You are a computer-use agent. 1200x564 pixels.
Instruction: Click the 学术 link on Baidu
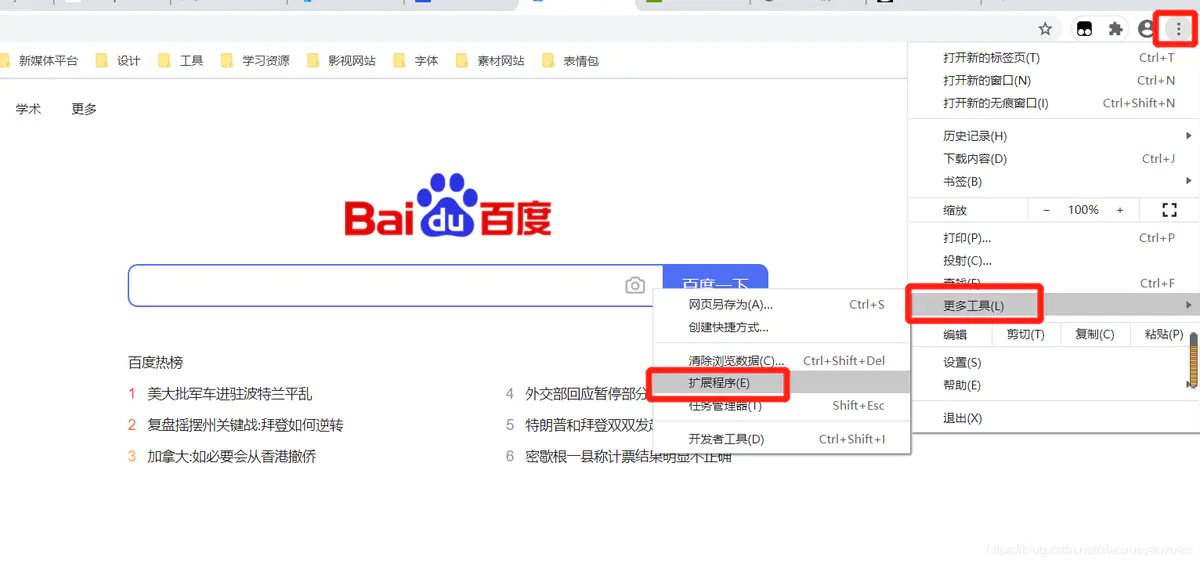[28, 109]
